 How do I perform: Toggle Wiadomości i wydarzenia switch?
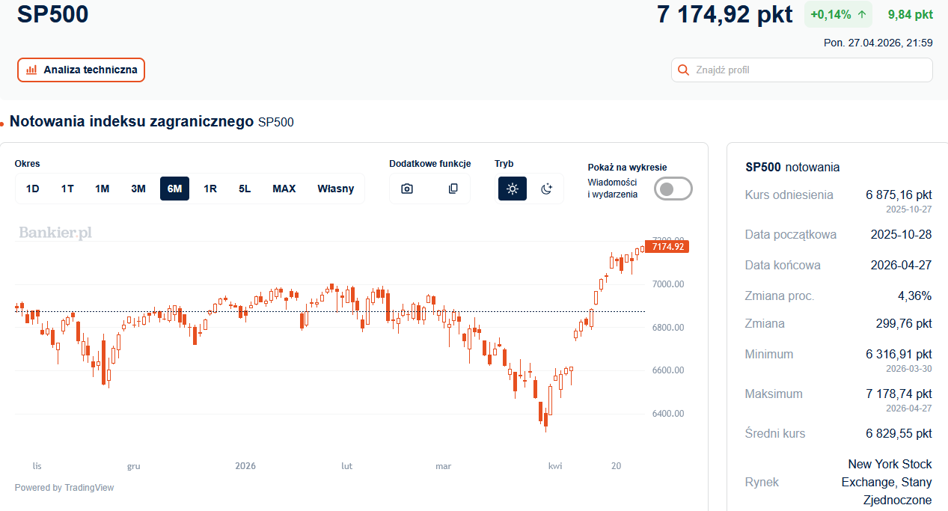673,189
